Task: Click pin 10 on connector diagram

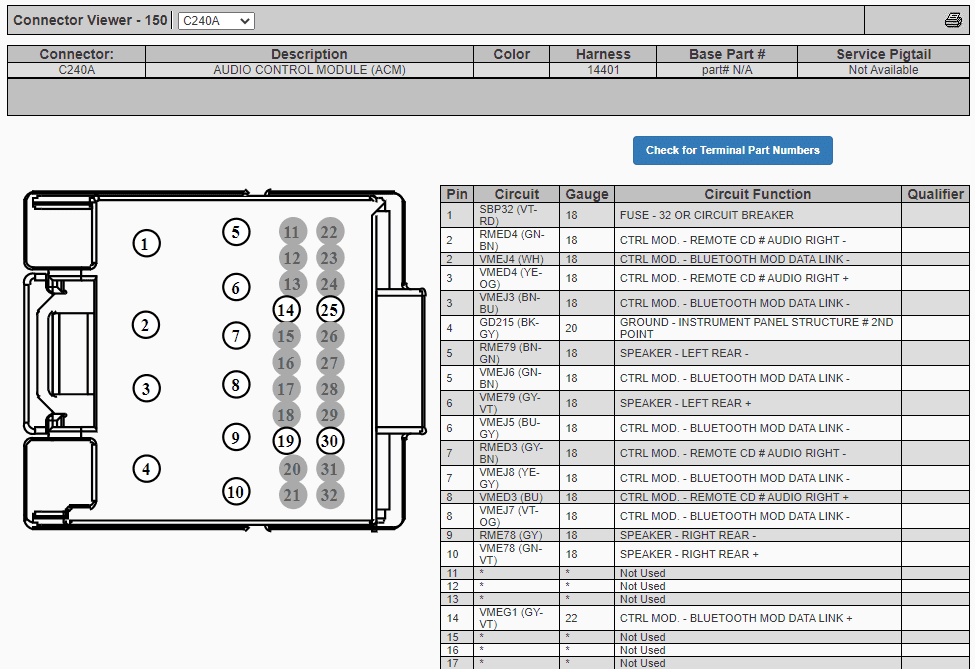Action: [x=236, y=492]
